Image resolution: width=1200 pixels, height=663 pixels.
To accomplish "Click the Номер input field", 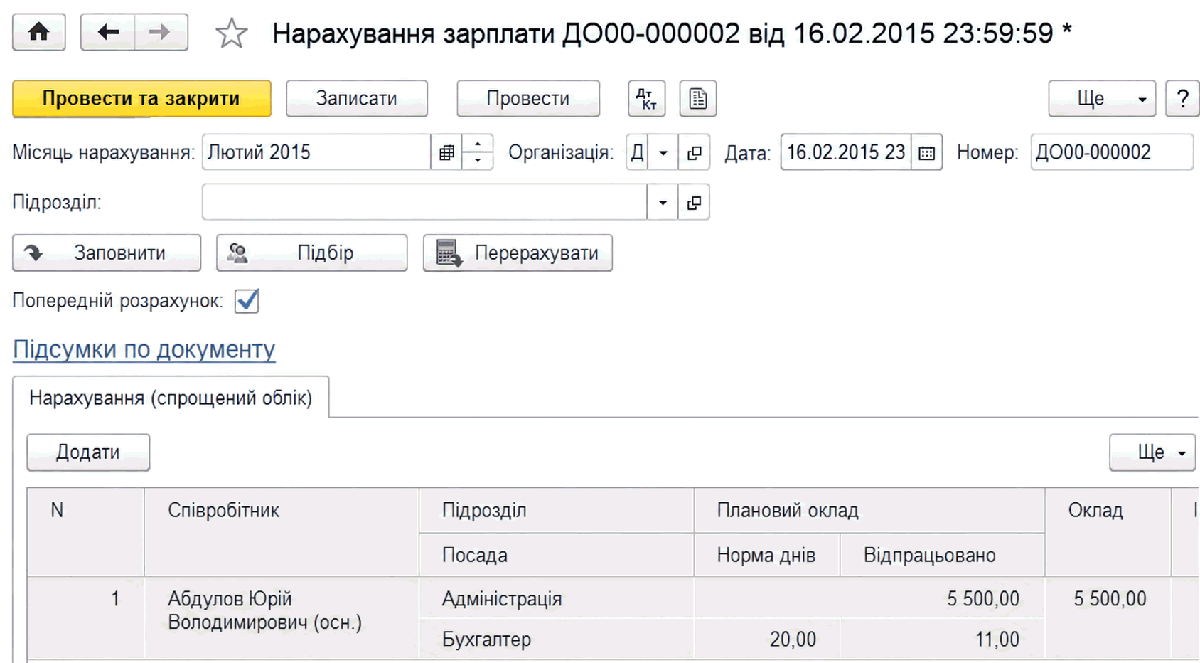I will point(1112,153).
